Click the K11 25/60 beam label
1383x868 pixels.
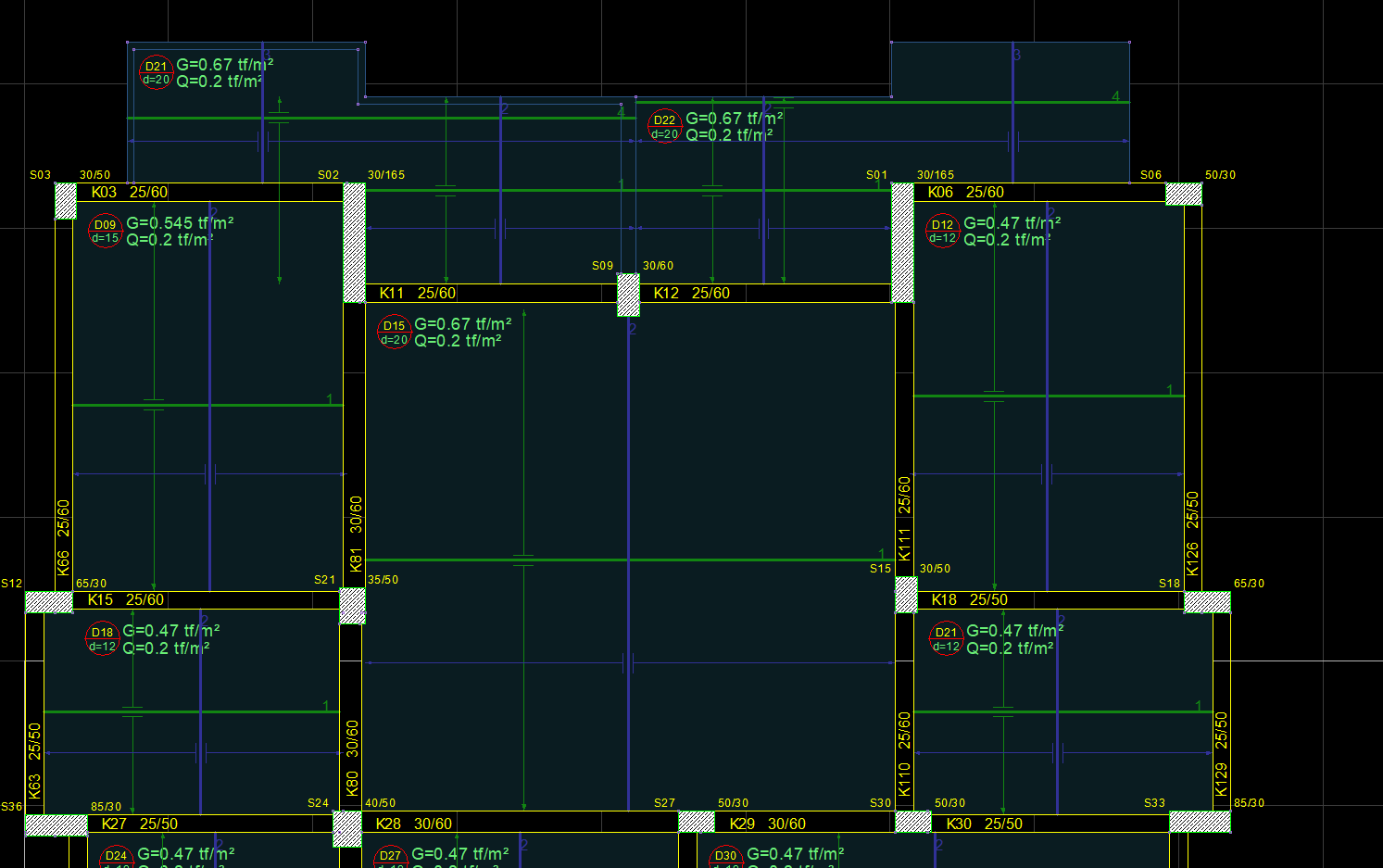[x=417, y=294]
